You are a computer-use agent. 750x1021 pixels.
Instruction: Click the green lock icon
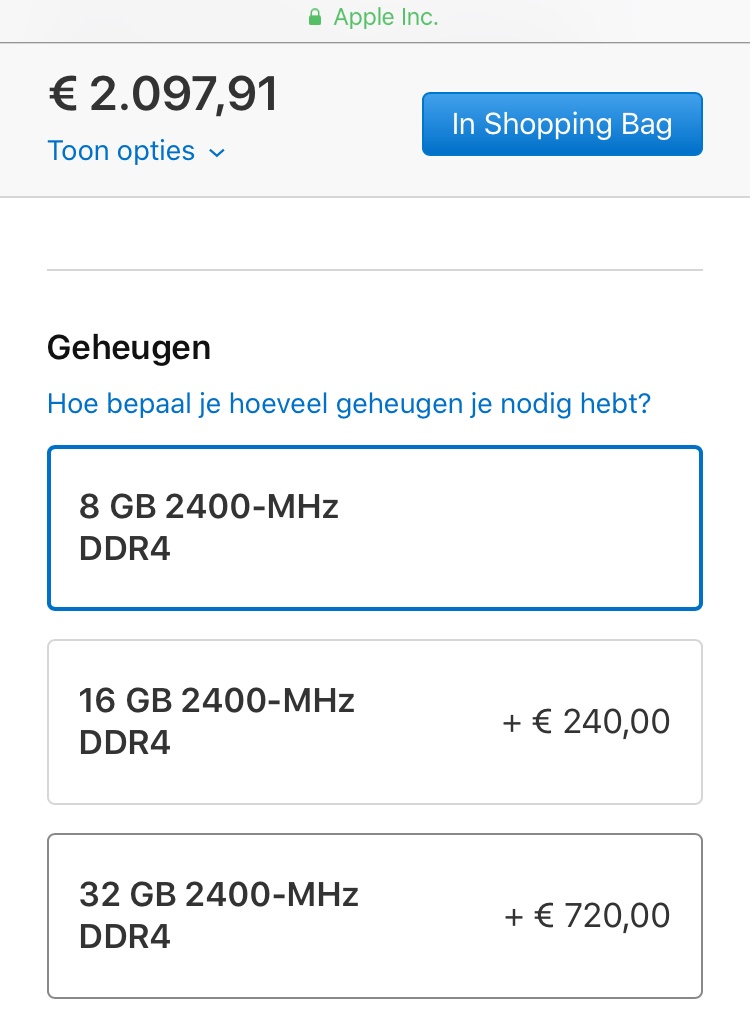(315, 18)
